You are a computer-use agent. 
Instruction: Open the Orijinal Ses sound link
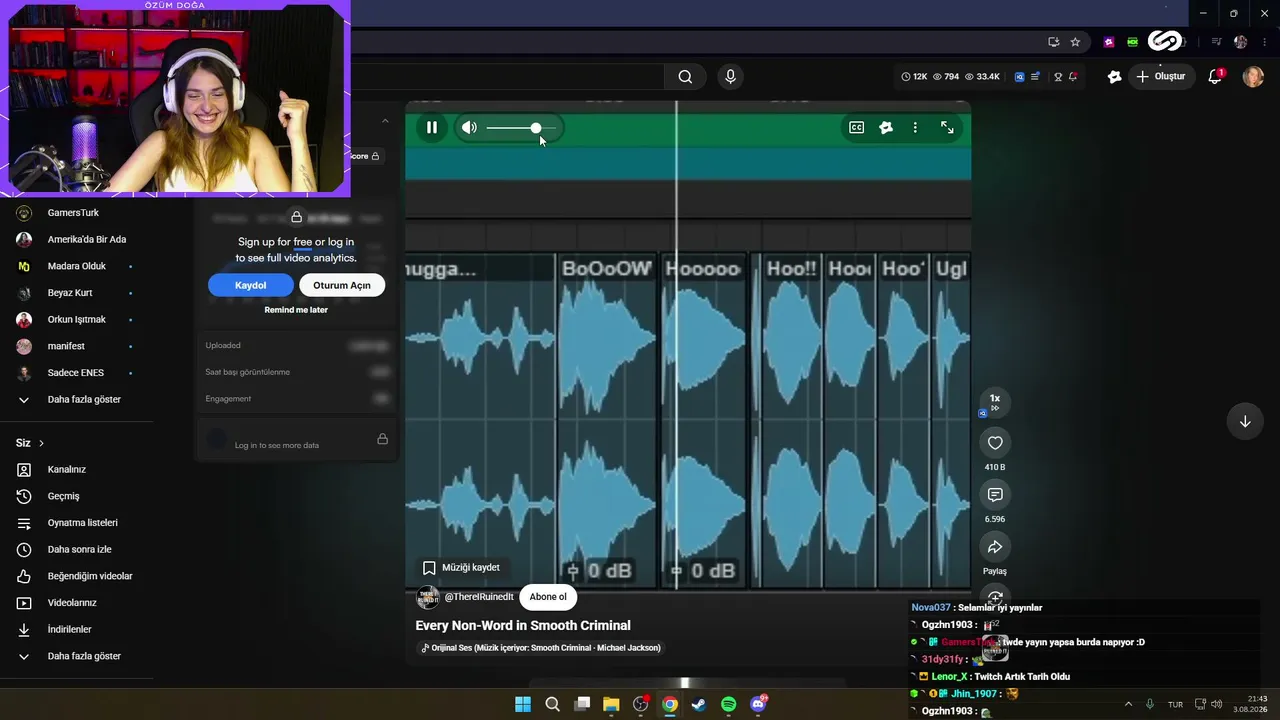[541, 648]
